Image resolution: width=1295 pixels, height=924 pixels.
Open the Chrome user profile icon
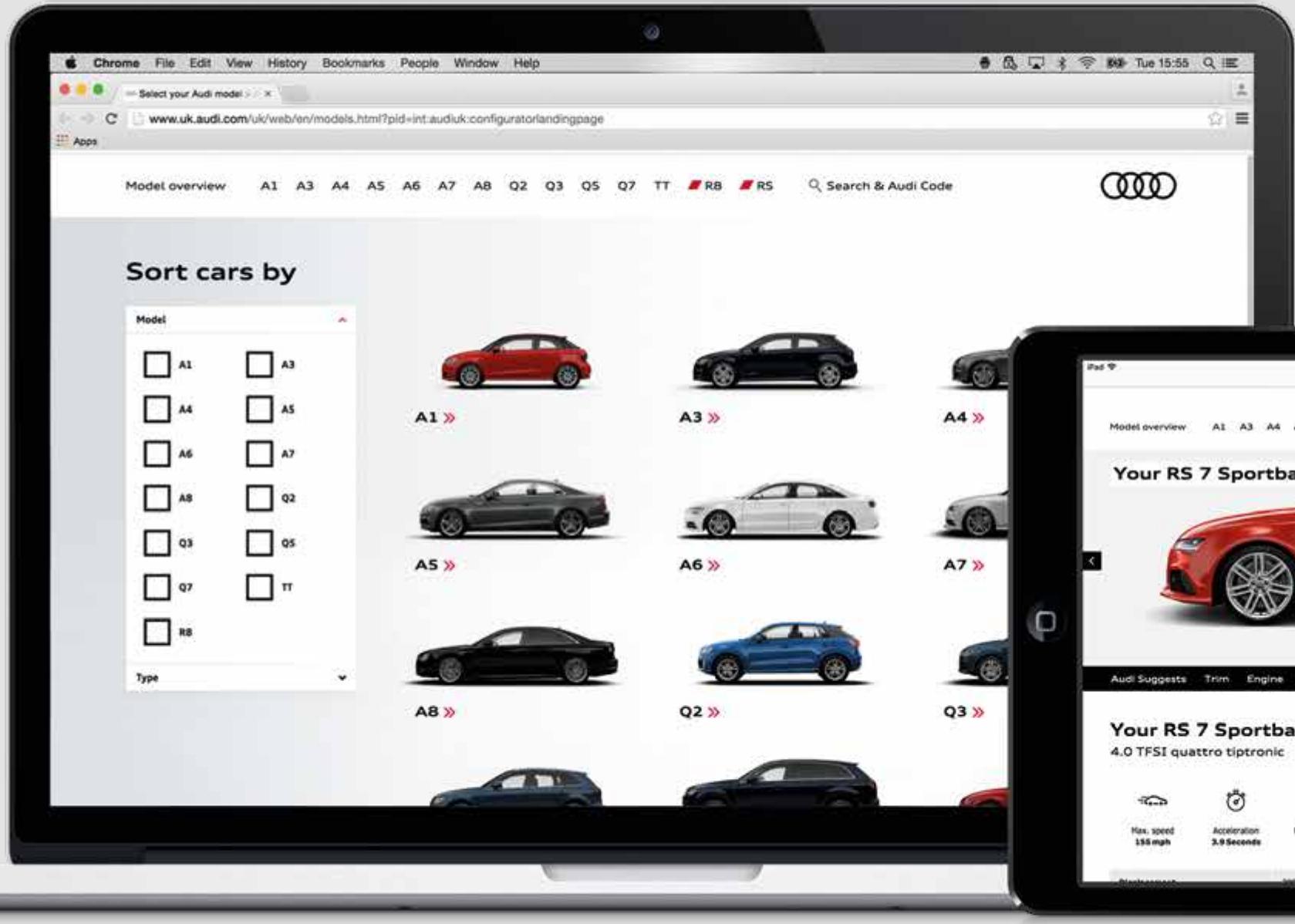1242,90
